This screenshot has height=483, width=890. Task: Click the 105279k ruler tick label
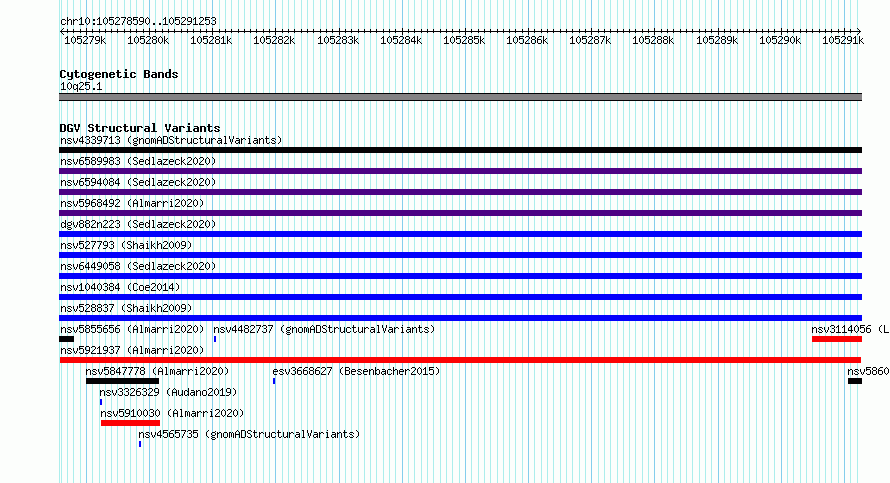(85, 40)
